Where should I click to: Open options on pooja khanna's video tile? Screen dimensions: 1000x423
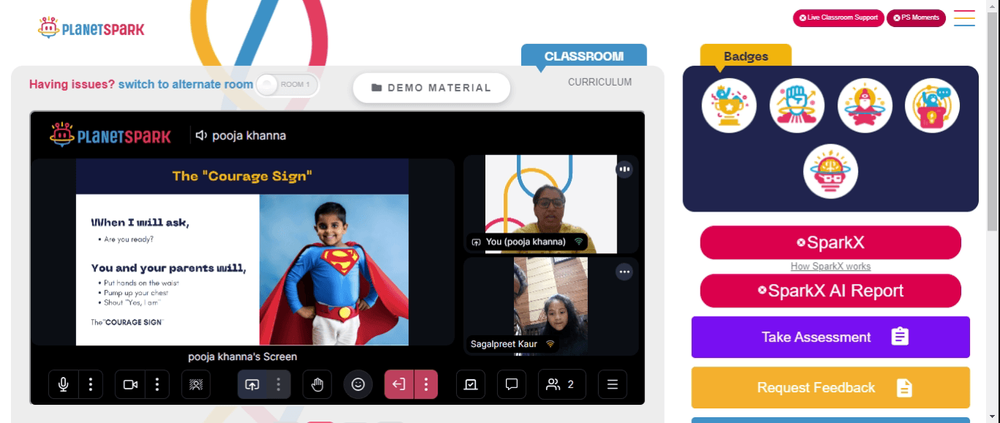[x=624, y=169]
